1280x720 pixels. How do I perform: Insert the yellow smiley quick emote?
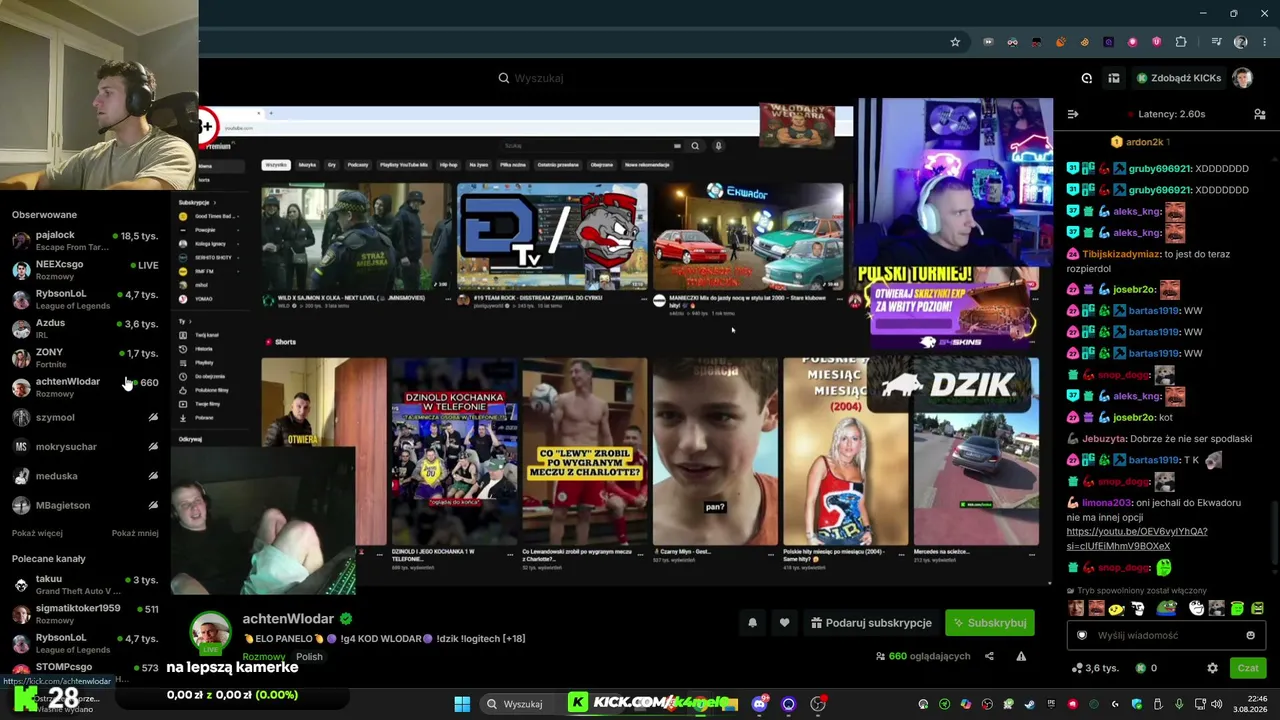(1116, 608)
